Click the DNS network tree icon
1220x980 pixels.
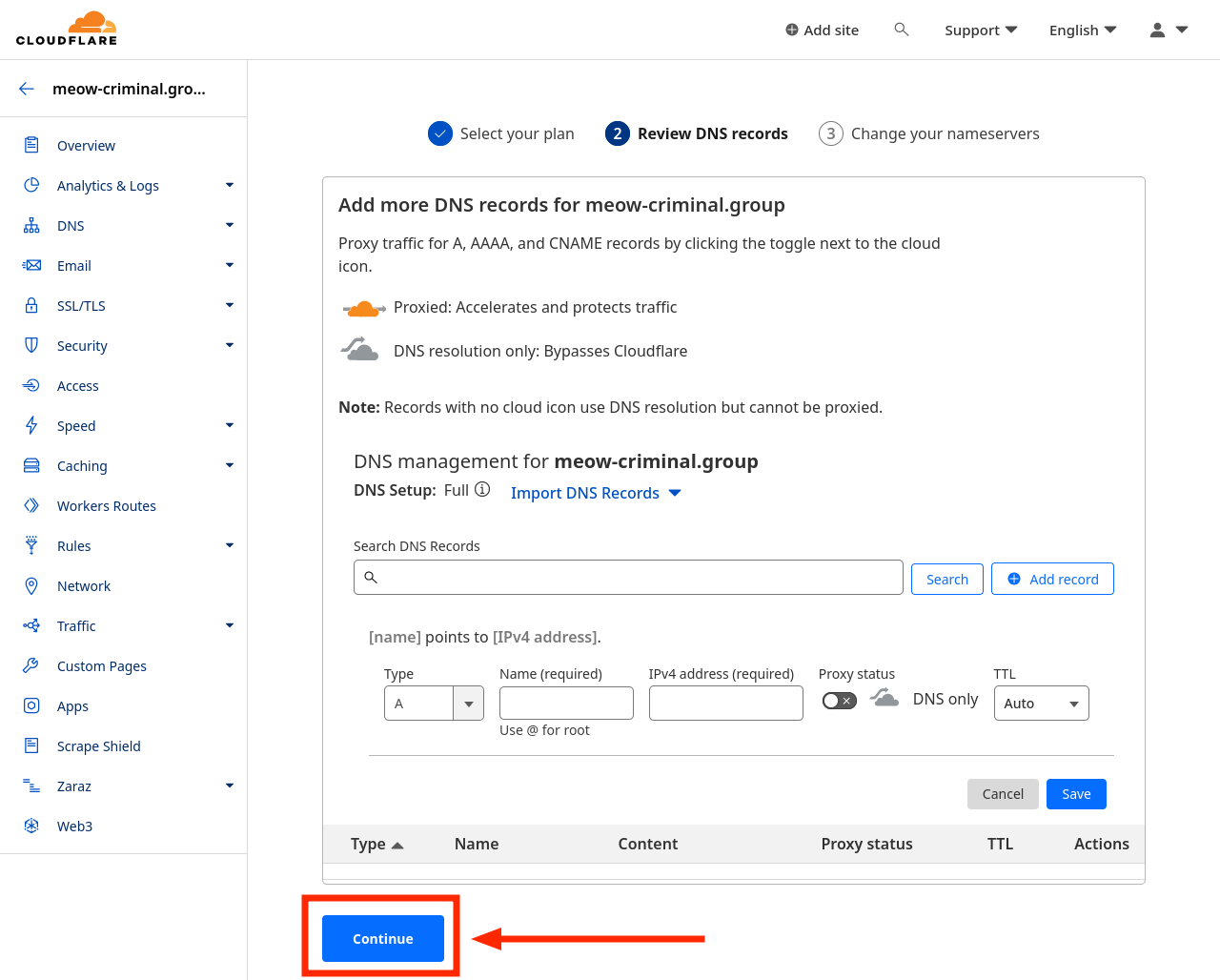pos(31,225)
